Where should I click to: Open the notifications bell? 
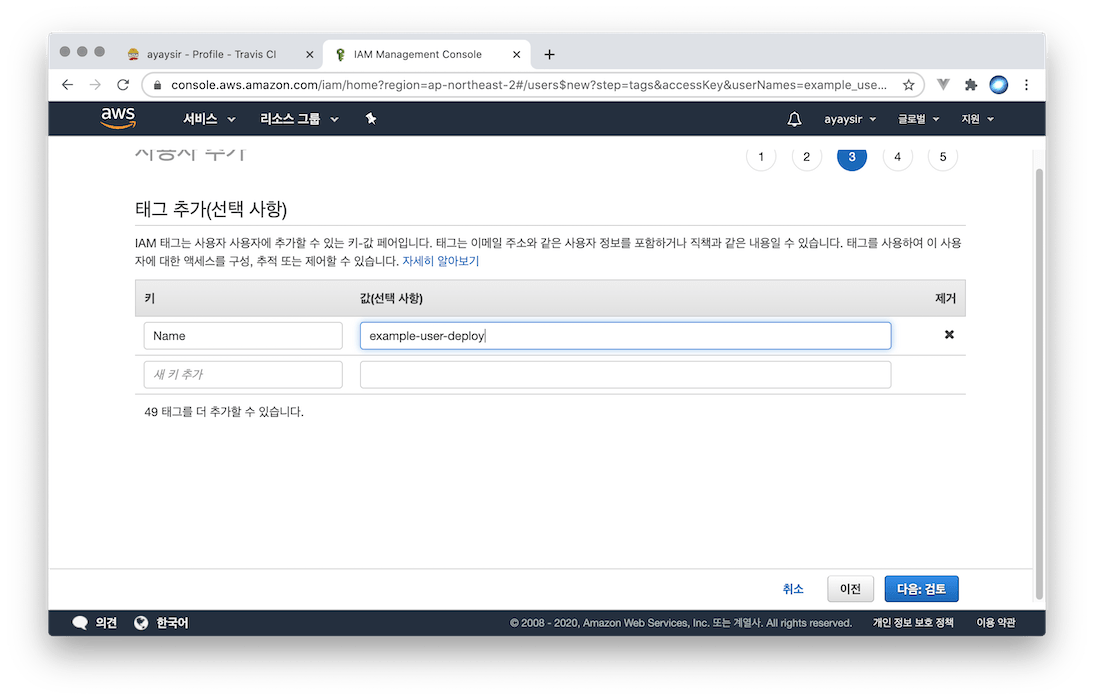click(794, 119)
